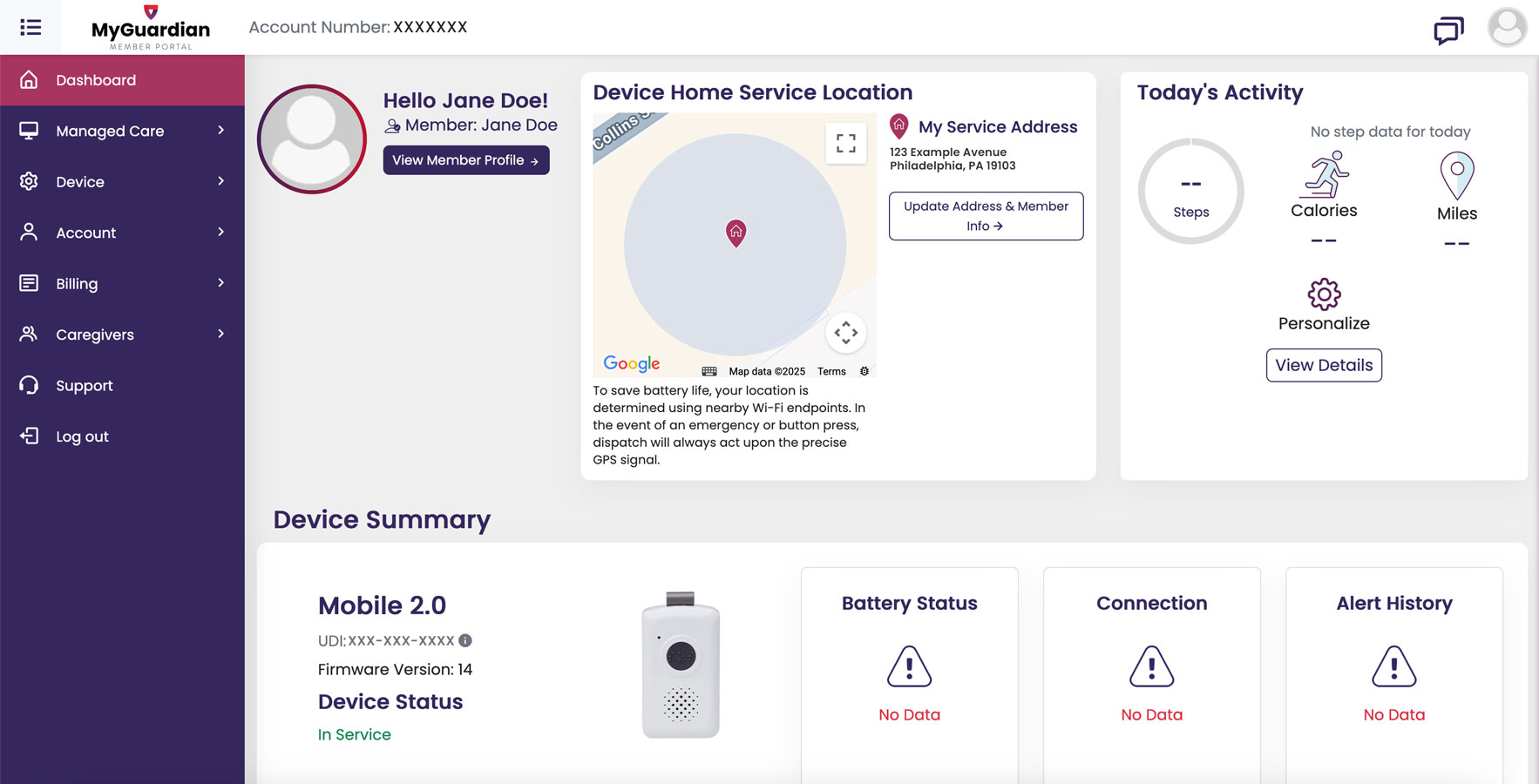Click the Calories running figure icon
This screenshot has height=784, width=1539.
(x=1325, y=174)
